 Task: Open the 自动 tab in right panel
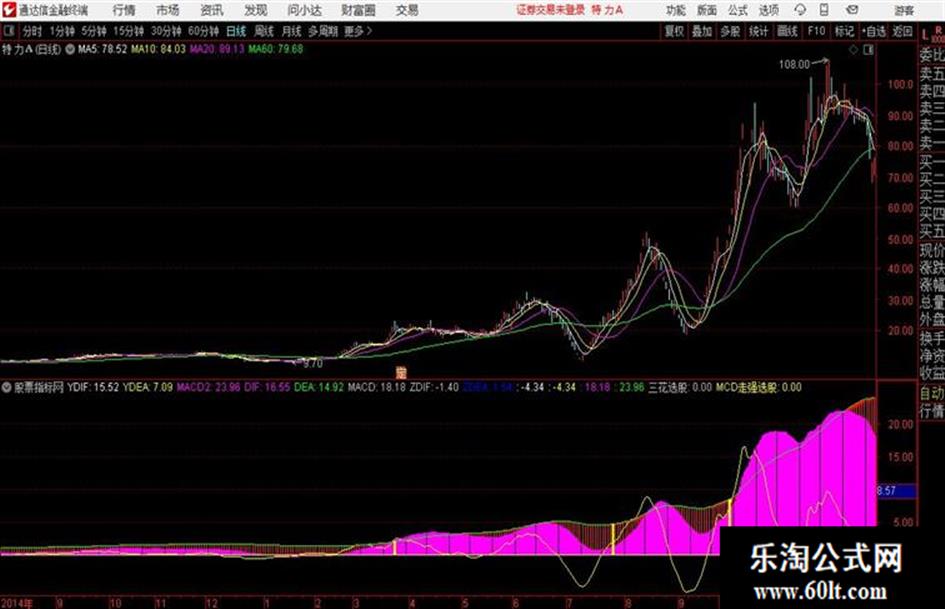pos(932,394)
